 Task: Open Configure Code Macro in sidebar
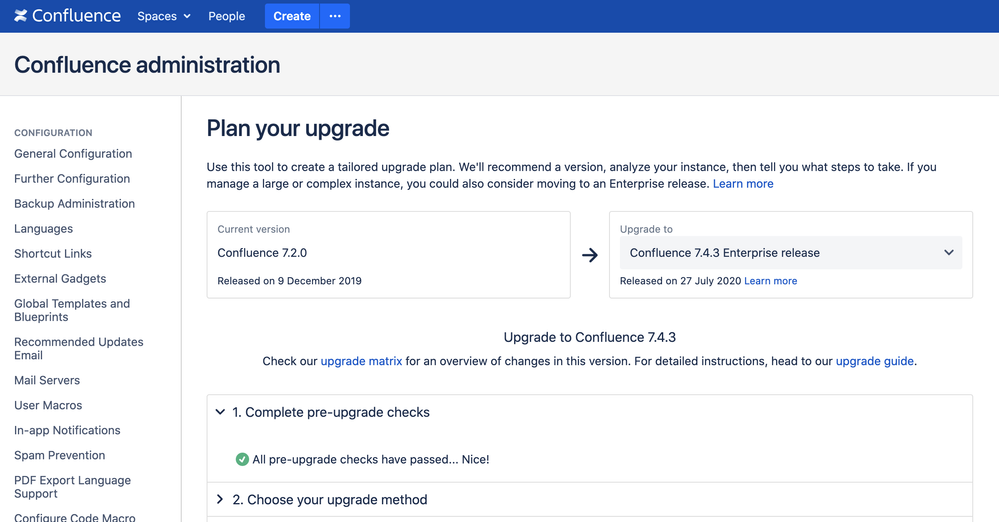(75, 517)
